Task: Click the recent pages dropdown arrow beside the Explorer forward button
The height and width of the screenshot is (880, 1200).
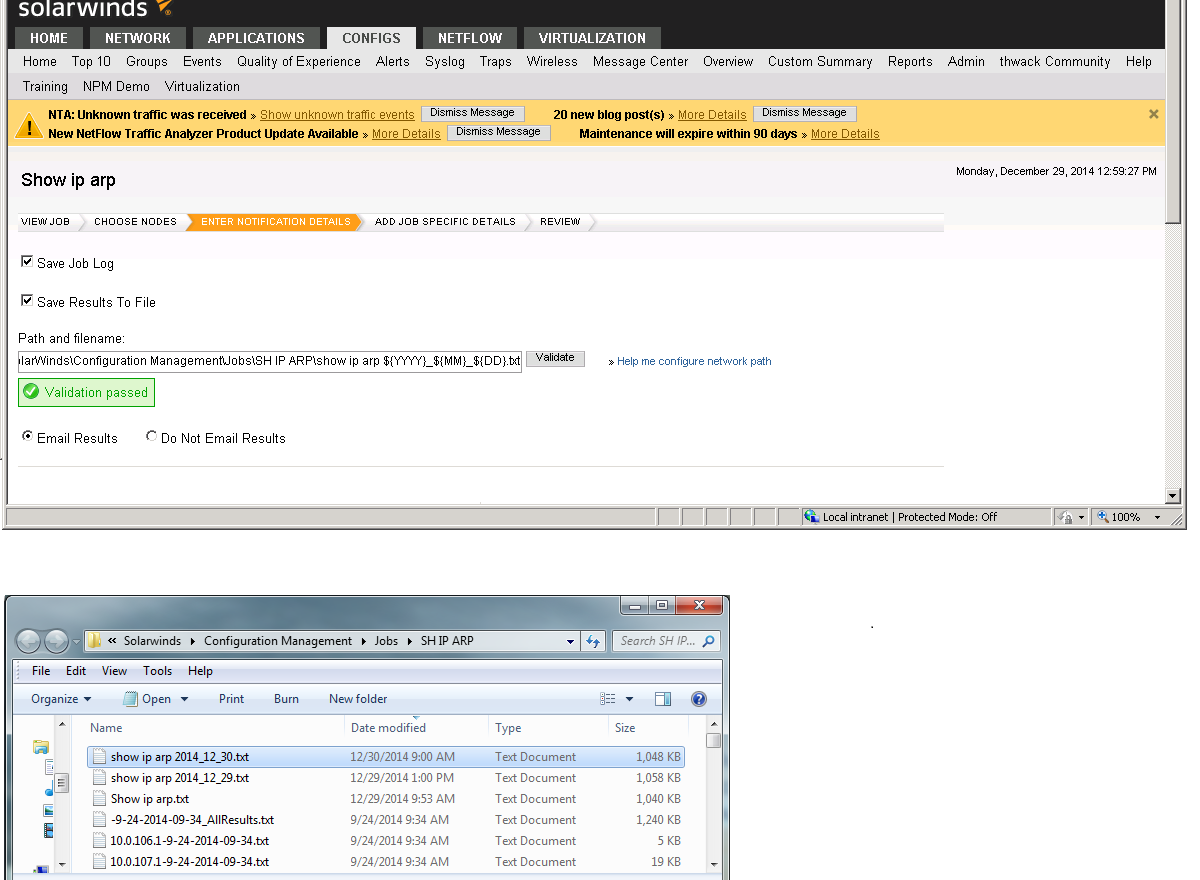Action: (76, 642)
